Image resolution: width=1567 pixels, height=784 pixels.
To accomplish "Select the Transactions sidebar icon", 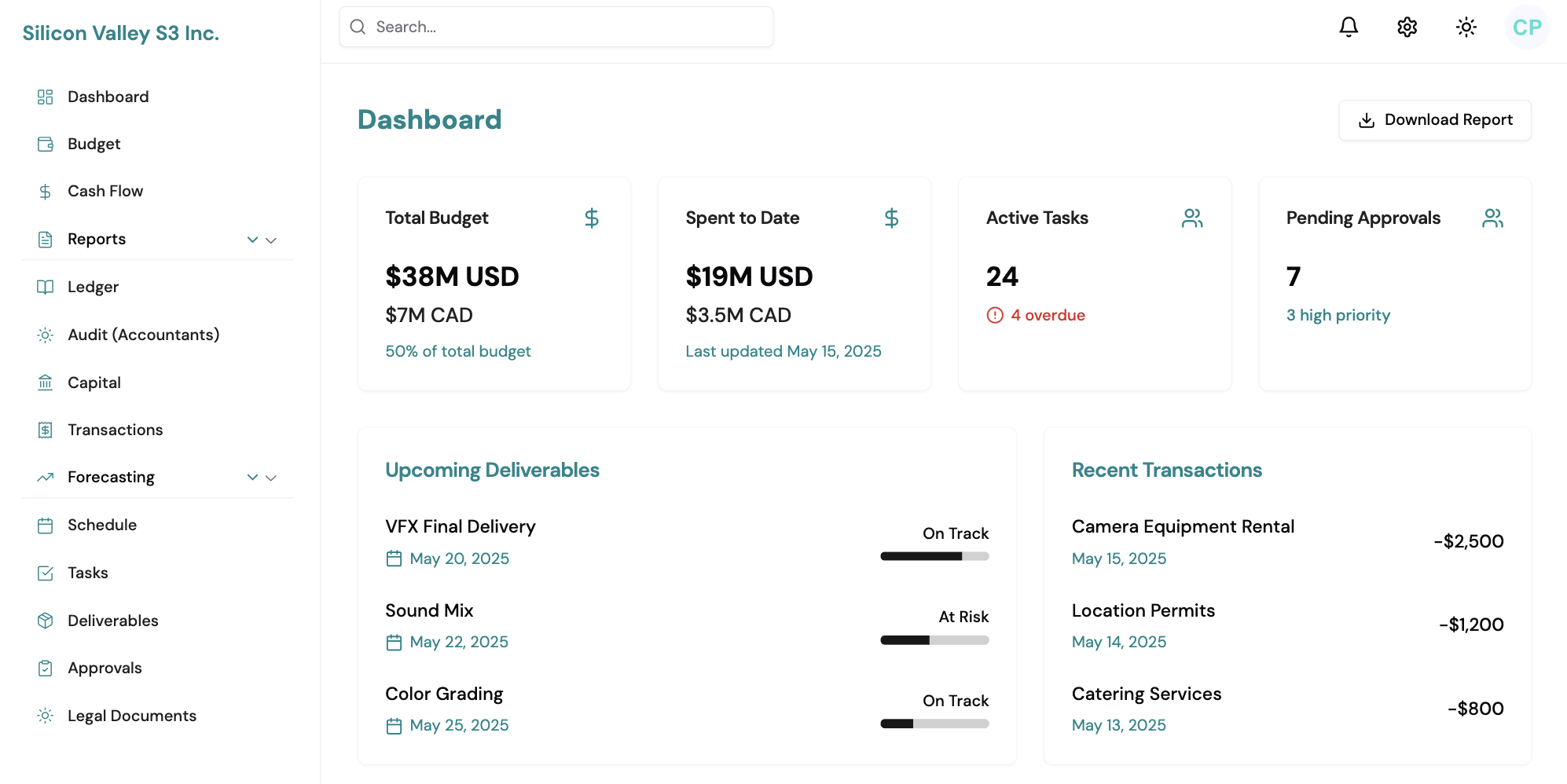I will (x=45, y=430).
